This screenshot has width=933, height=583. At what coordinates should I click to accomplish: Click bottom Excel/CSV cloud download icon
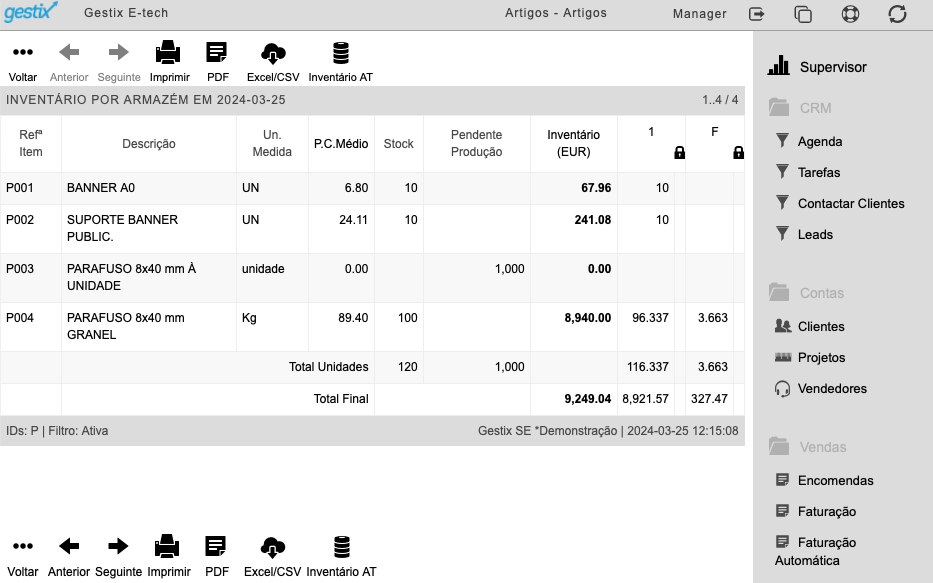click(273, 547)
